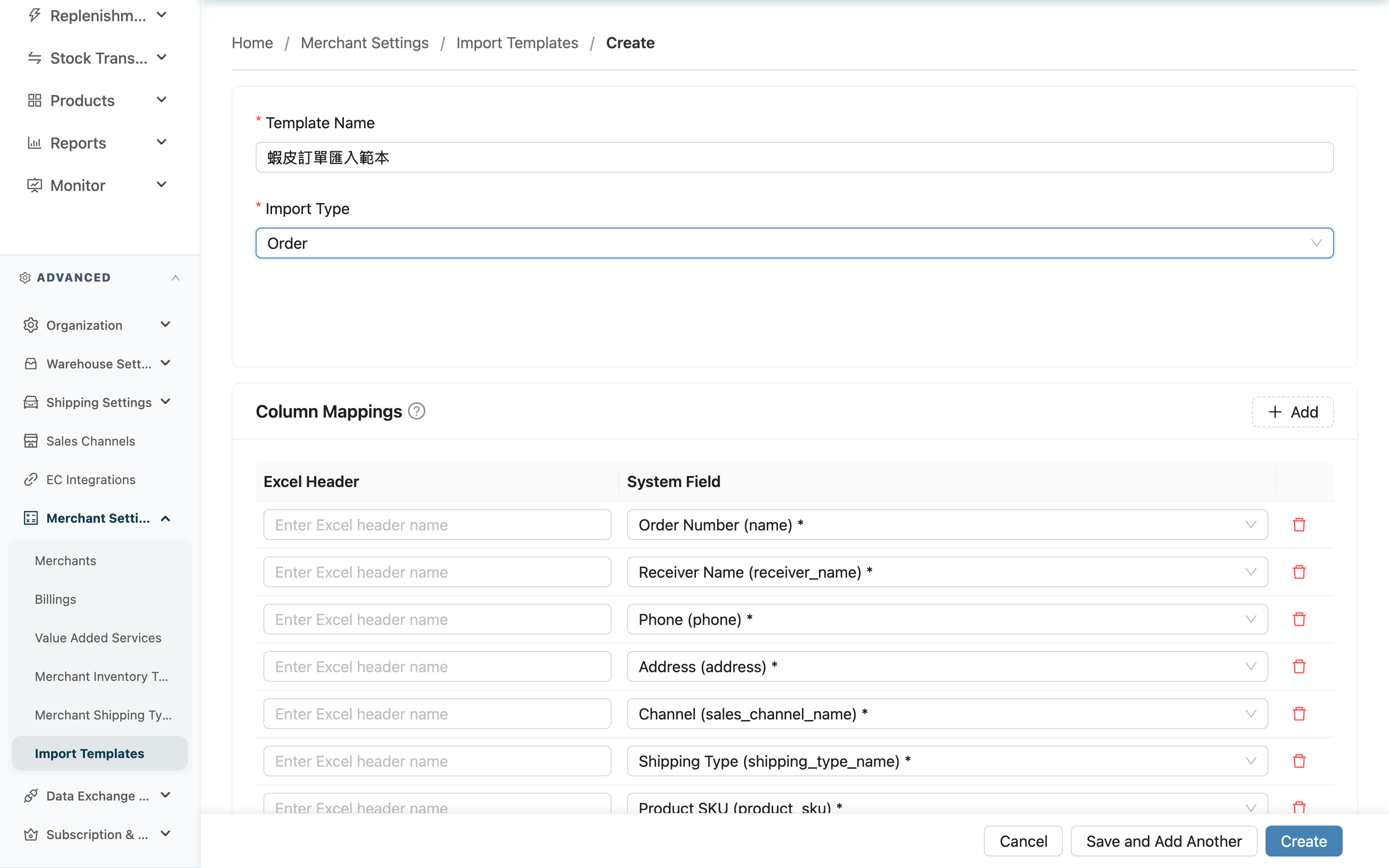Click the Data Exchange plug icon
This screenshot has width=1389, height=868.
[30, 796]
